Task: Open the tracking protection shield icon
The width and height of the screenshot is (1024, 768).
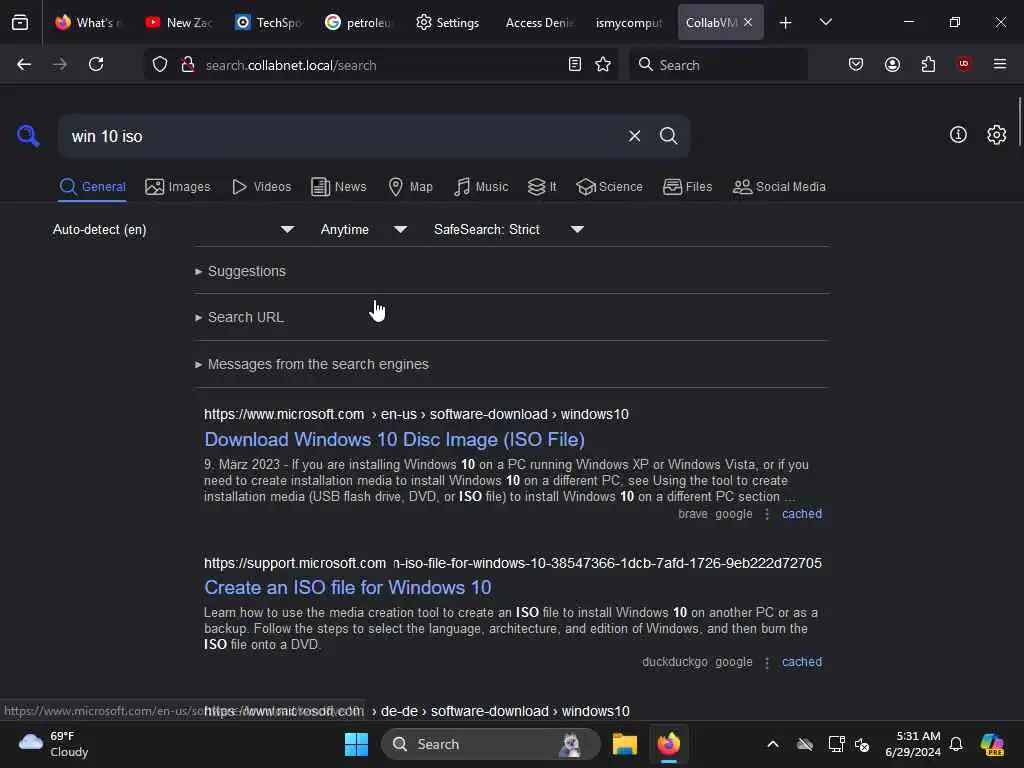Action: coord(160,65)
